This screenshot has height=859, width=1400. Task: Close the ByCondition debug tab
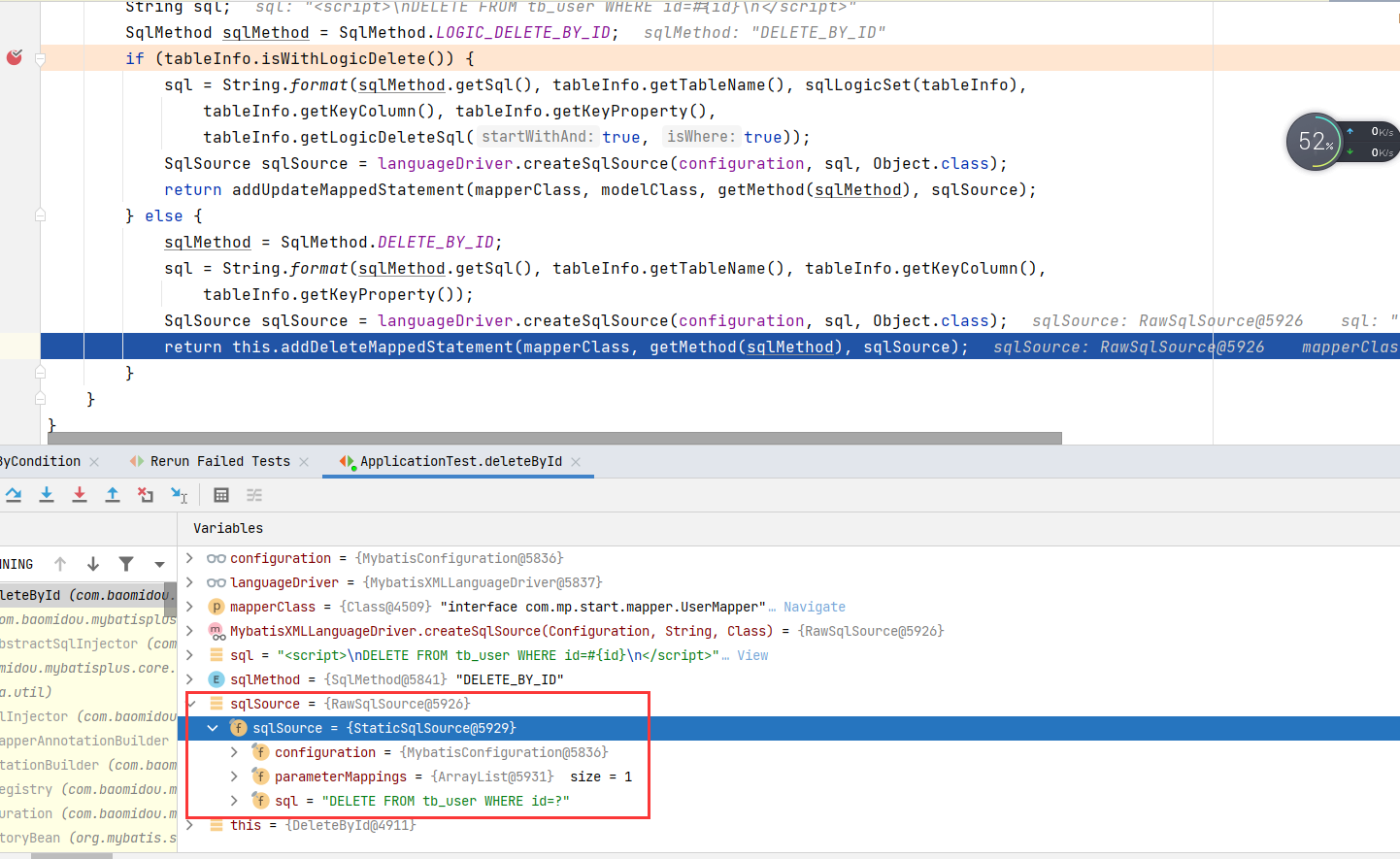(x=94, y=462)
